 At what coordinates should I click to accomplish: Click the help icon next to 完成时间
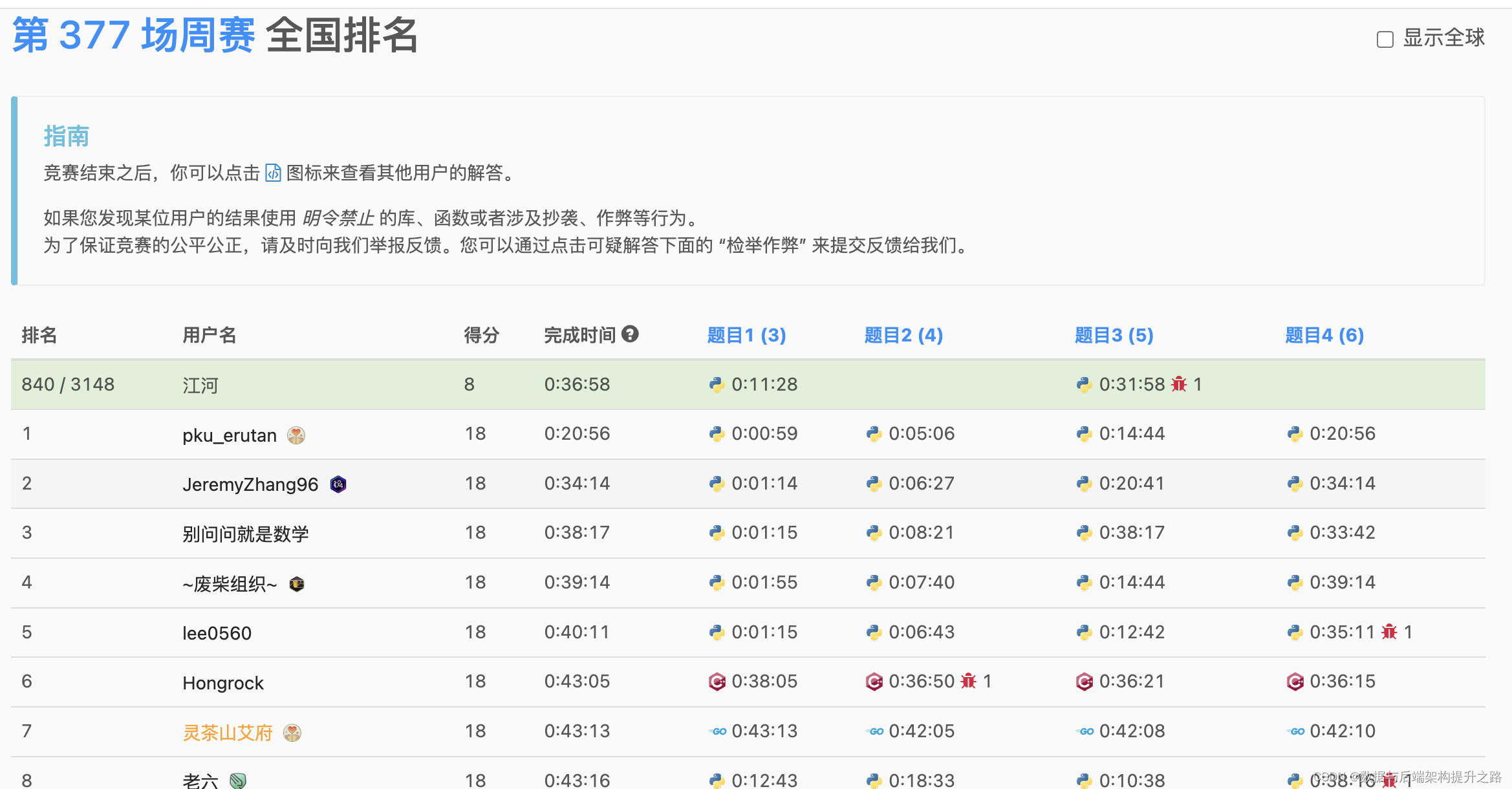(x=630, y=334)
